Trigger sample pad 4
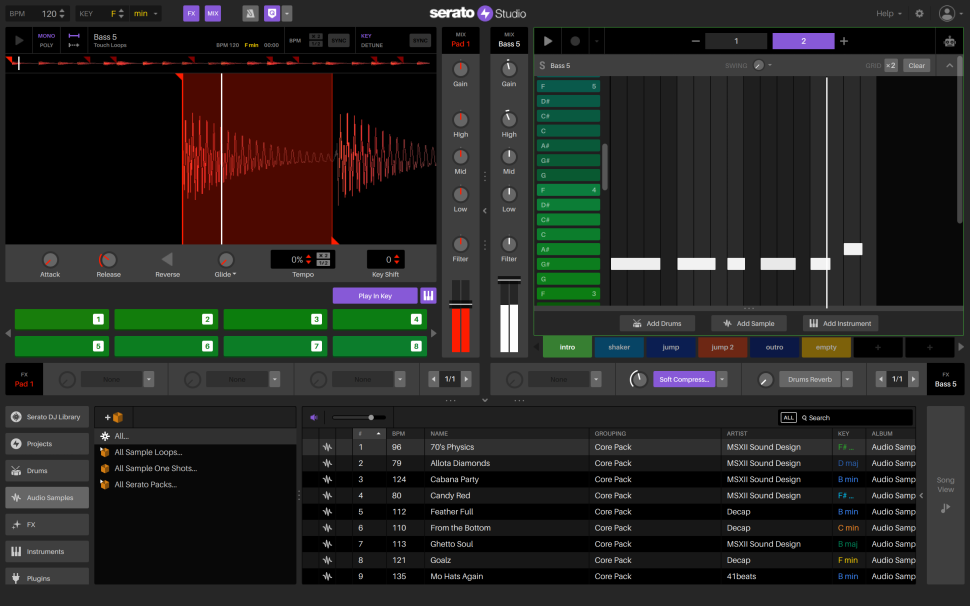The image size is (970, 606). click(x=380, y=319)
